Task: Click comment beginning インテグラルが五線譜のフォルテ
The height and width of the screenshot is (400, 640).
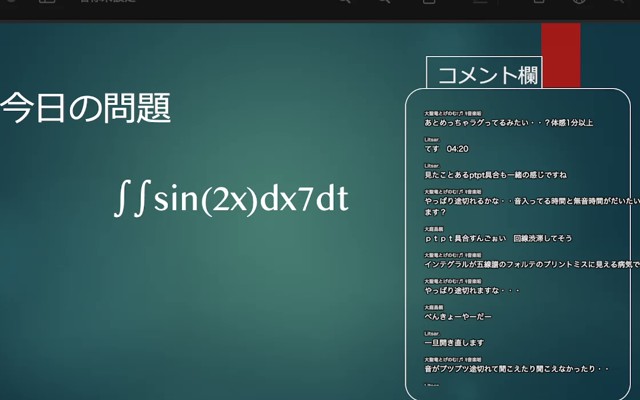Action: coord(532,264)
